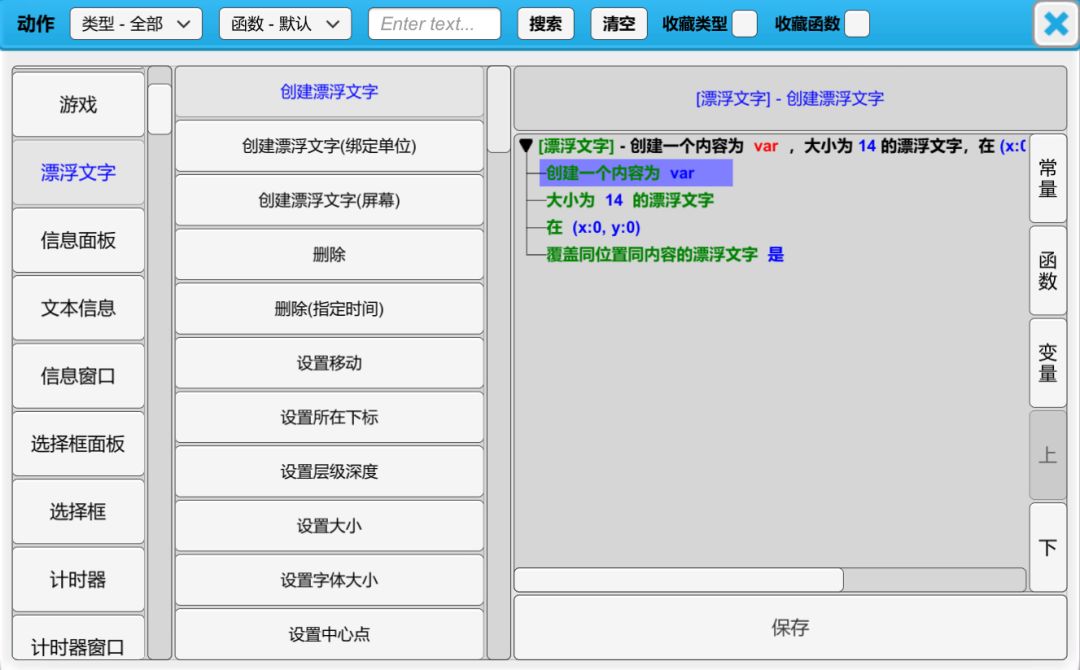Screen dimensions: 1080x670
Task: Switch to the 常量 side tab
Action: 1047,178
